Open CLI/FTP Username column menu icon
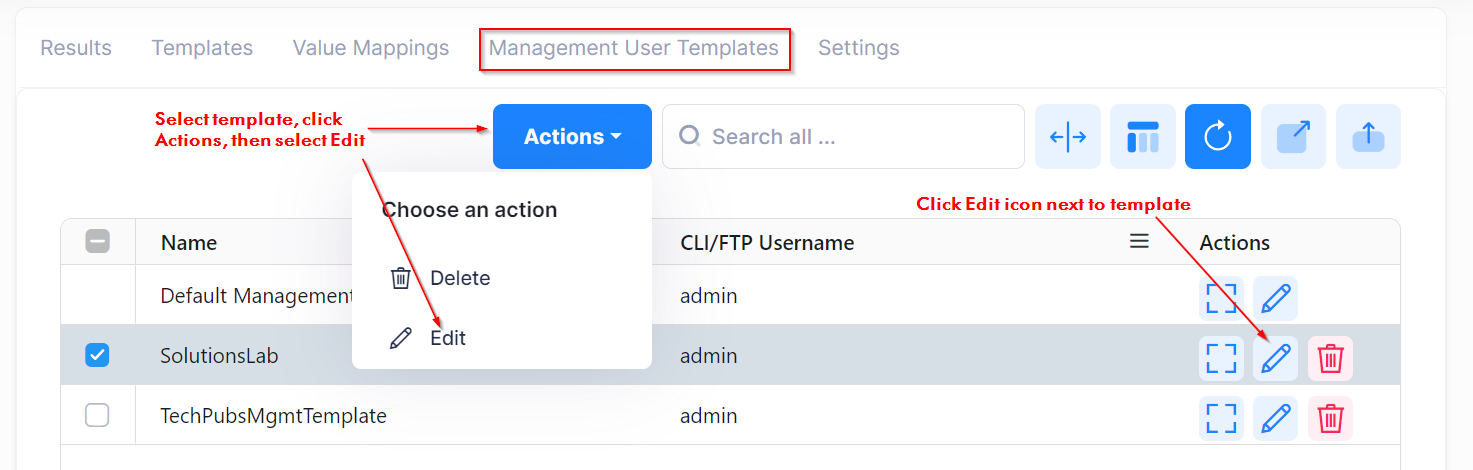Image resolution: width=1473 pixels, height=470 pixels. (x=1139, y=241)
